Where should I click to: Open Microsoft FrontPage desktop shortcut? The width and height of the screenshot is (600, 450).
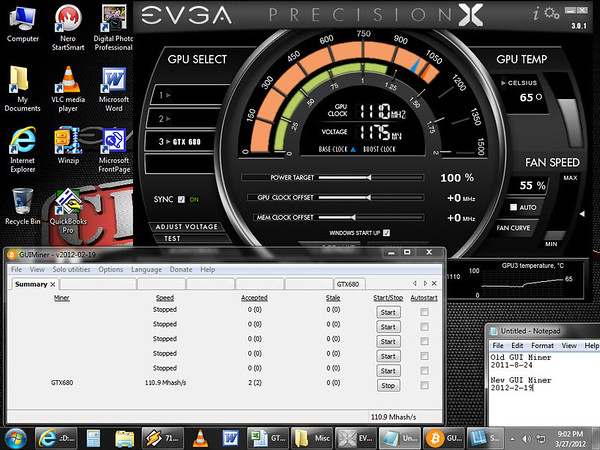(114, 150)
